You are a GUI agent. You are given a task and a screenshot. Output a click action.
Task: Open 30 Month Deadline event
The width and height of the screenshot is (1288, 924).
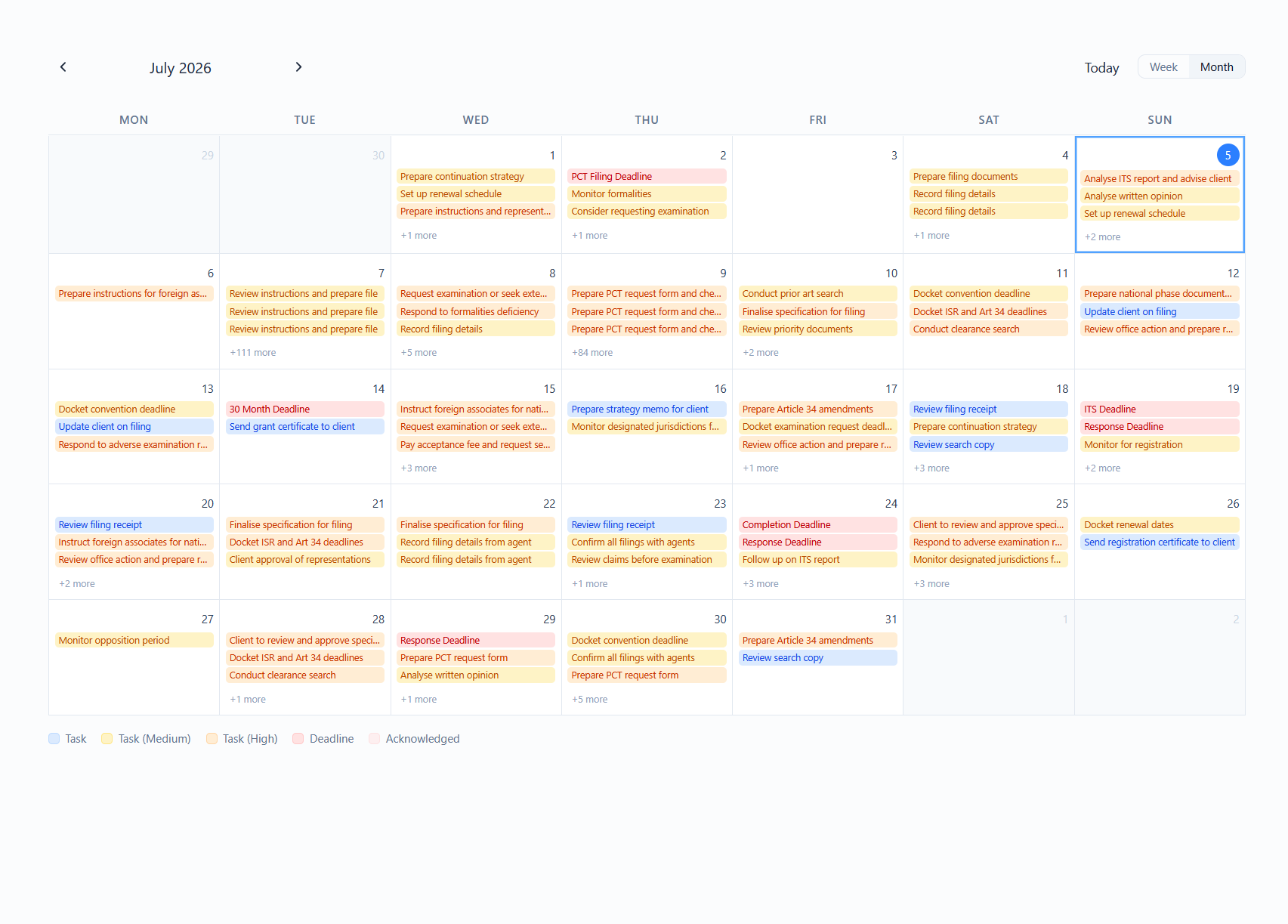305,409
